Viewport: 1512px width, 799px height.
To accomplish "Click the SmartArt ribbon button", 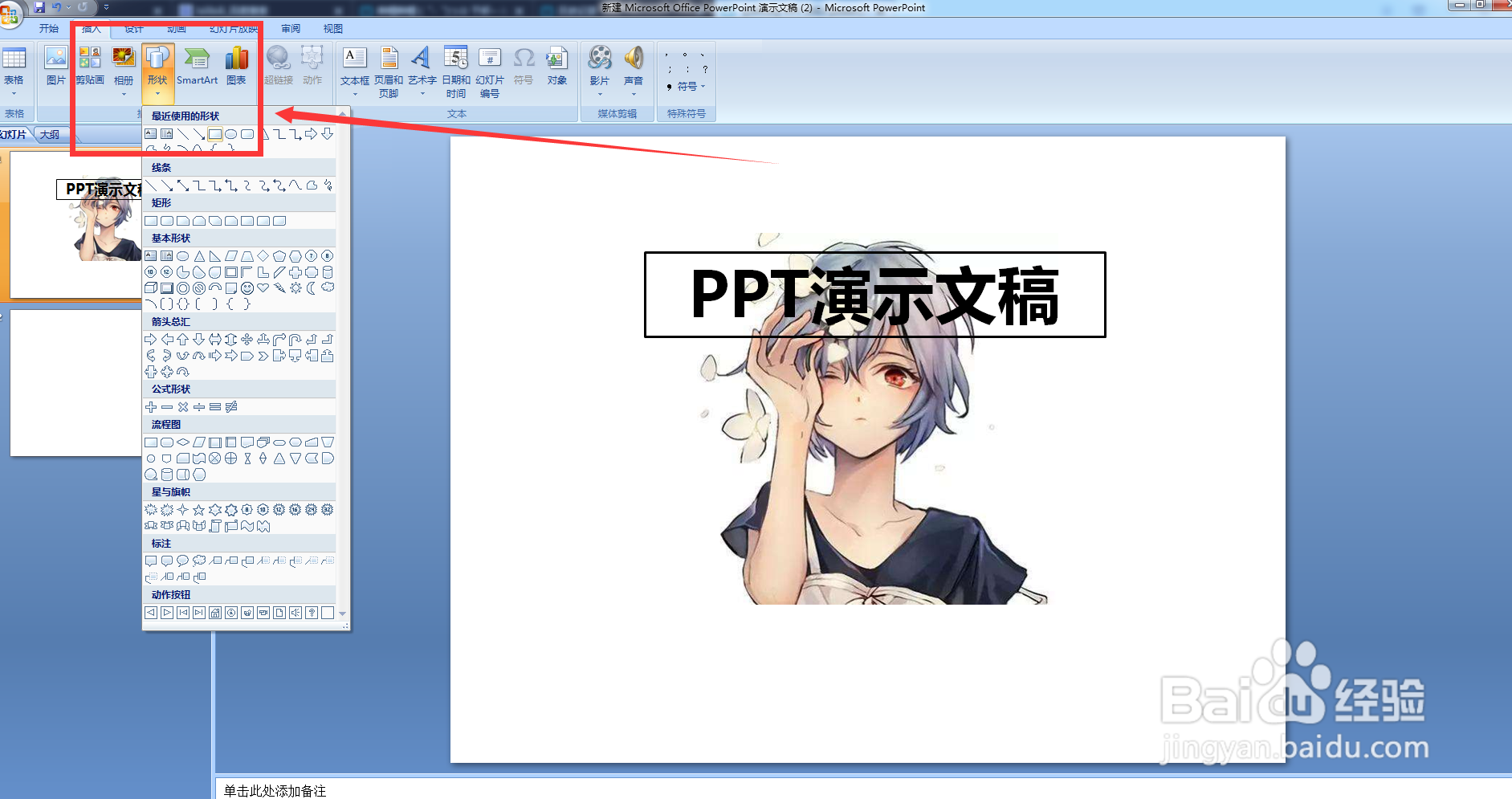I will coord(197,67).
